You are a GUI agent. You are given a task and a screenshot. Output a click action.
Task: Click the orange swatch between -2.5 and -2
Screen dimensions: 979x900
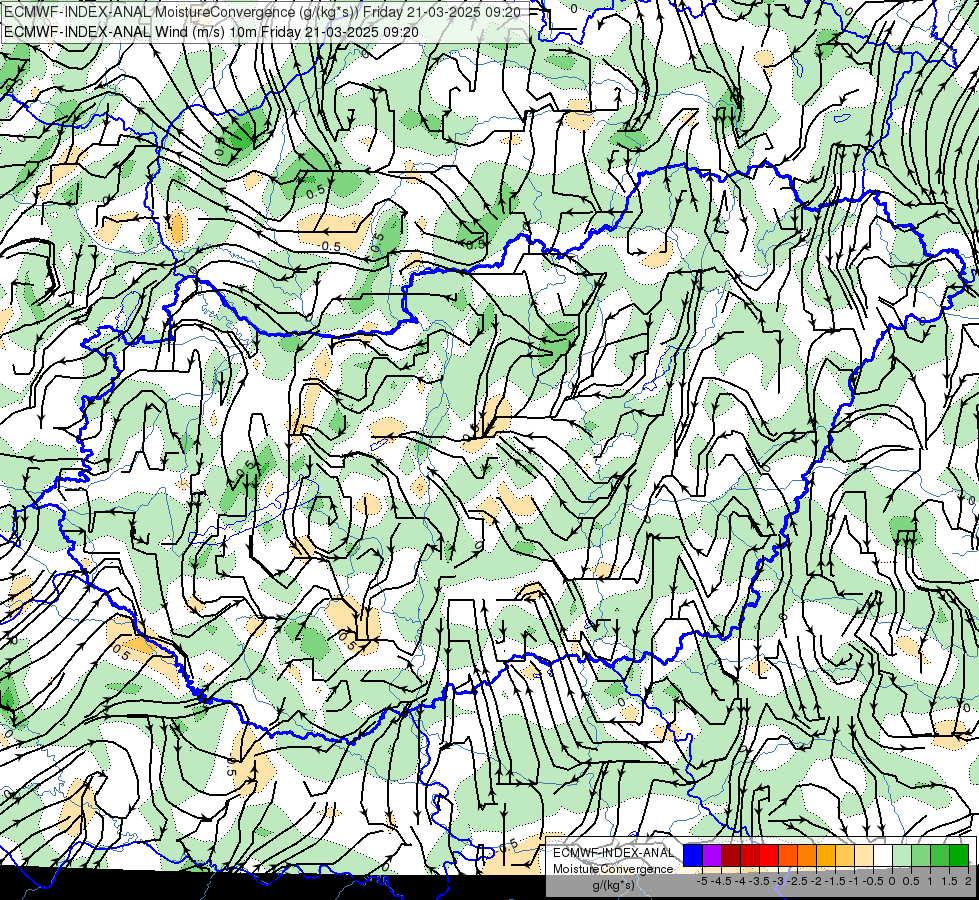pyautogui.click(x=807, y=856)
